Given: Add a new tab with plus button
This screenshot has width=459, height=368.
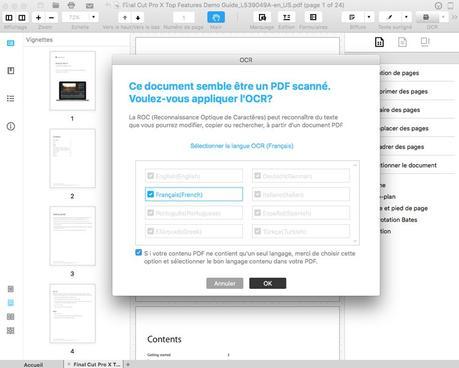Looking at the screenshot, I should [x=128, y=364].
